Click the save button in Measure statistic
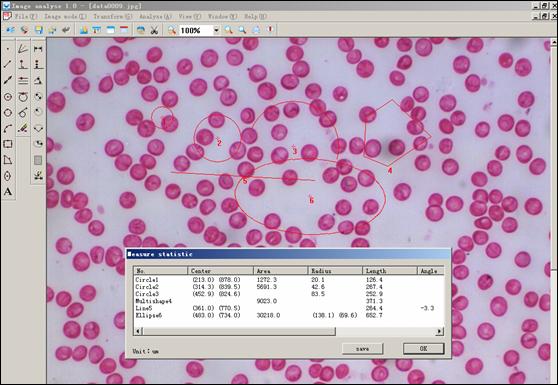558x385 pixels. coord(363,349)
